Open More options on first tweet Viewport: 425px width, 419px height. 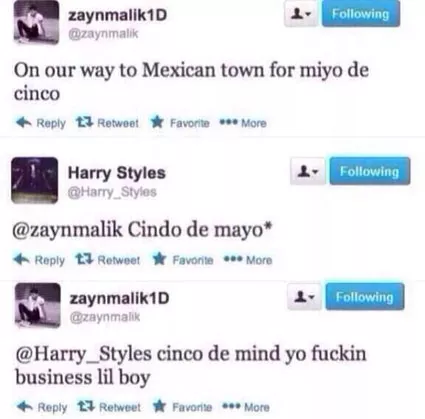(x=243, y=123)
